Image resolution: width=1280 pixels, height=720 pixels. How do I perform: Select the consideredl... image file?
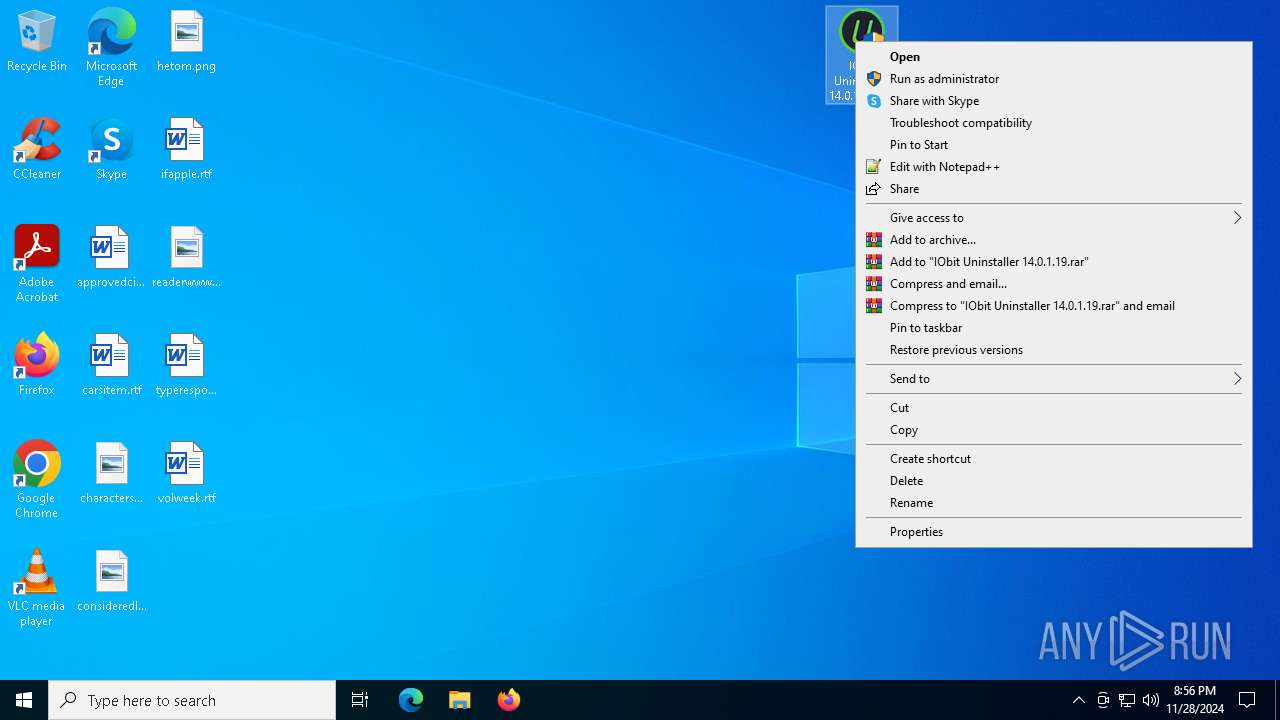pyautogui.click(x=111, y=582)
